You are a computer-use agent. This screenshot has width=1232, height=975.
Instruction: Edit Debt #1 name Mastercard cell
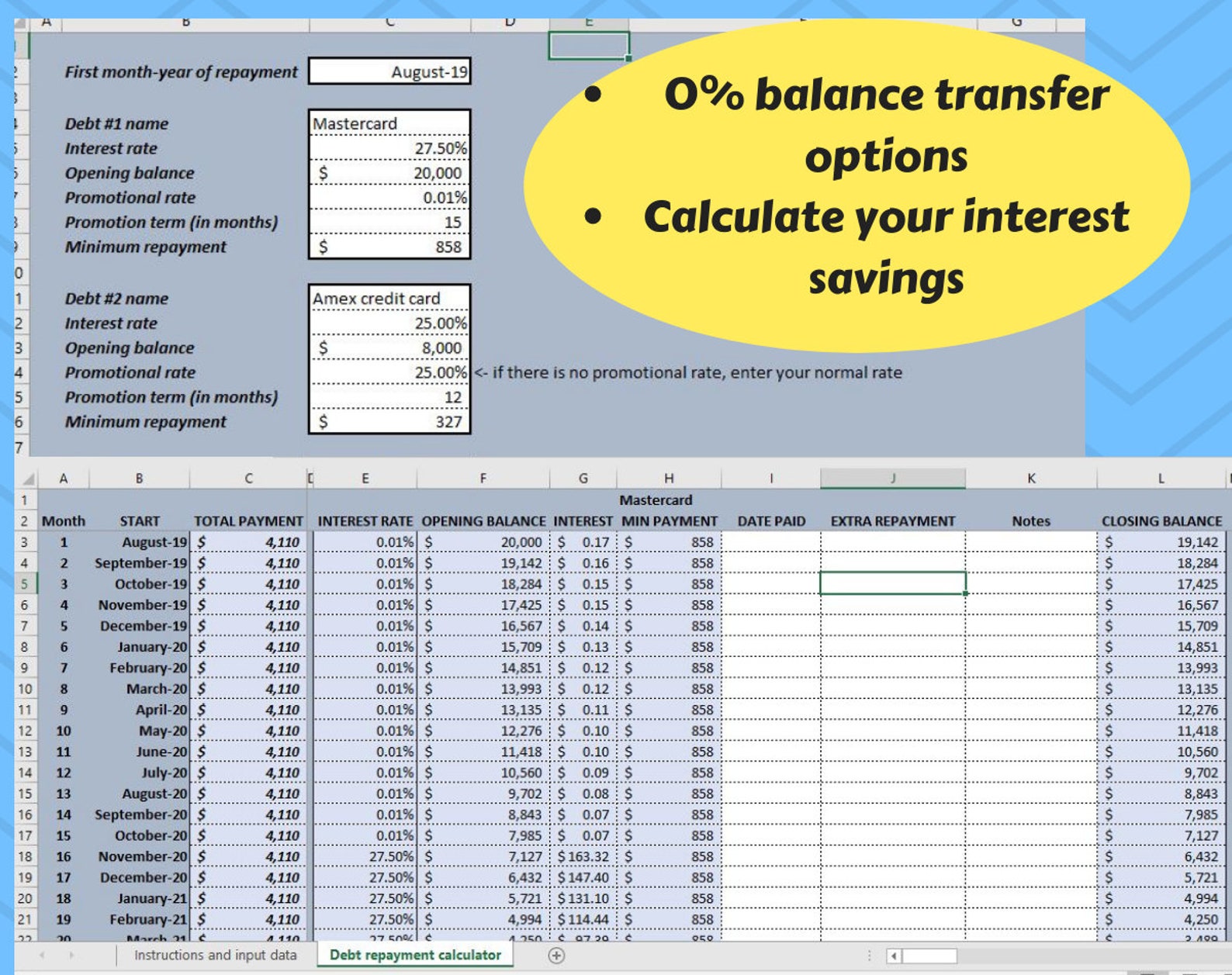coord(389,123)
